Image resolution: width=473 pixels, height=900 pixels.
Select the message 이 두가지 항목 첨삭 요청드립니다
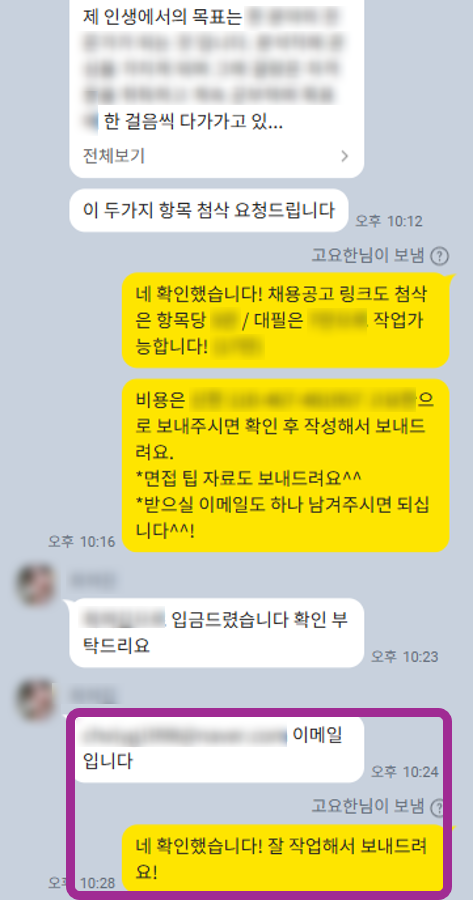click(x=209, y=210)
